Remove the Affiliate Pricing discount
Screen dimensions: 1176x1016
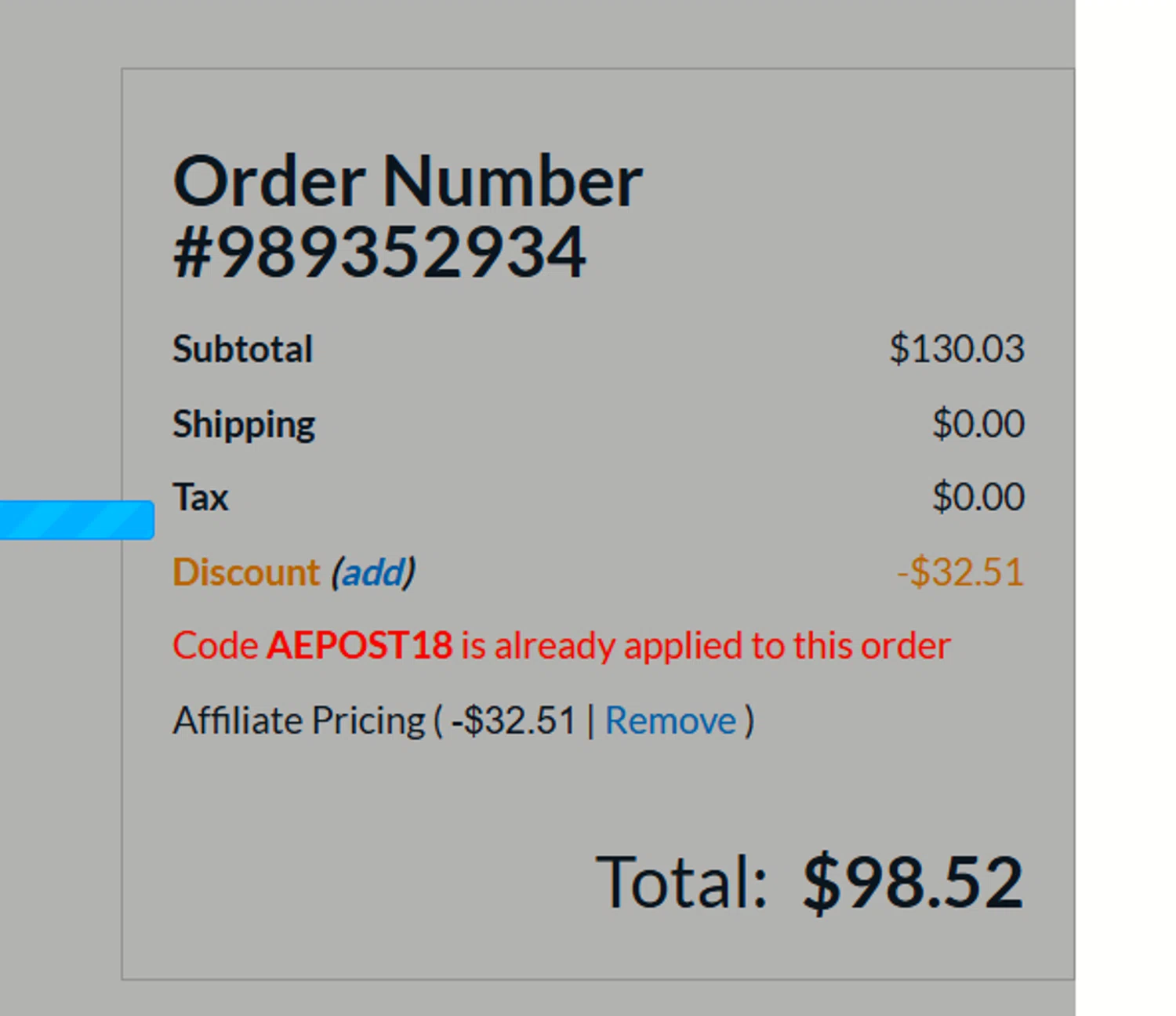(x=670, y=720)
